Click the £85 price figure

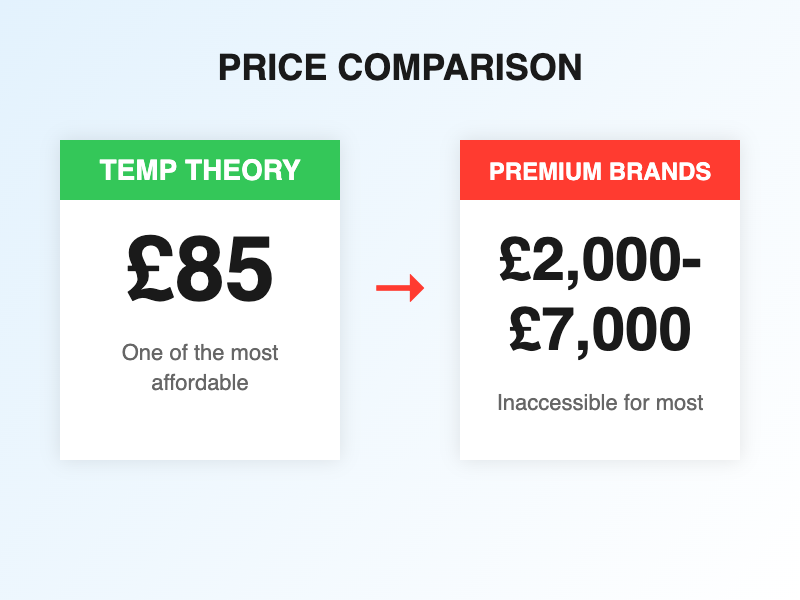click(200, 270)
